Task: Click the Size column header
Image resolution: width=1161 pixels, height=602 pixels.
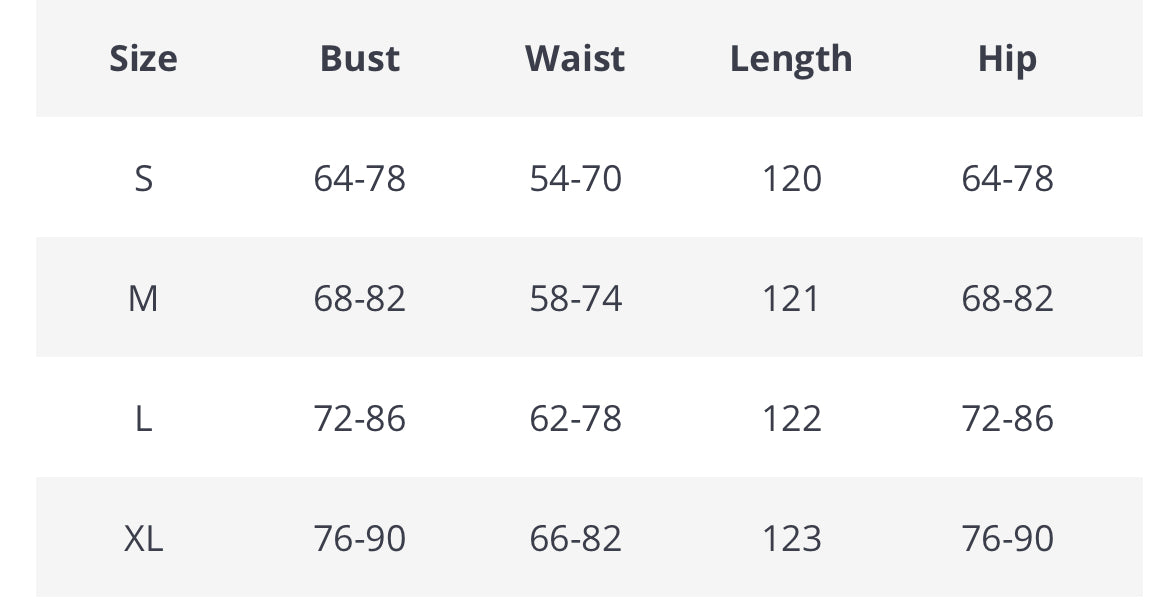Action: tap(143, 59)
